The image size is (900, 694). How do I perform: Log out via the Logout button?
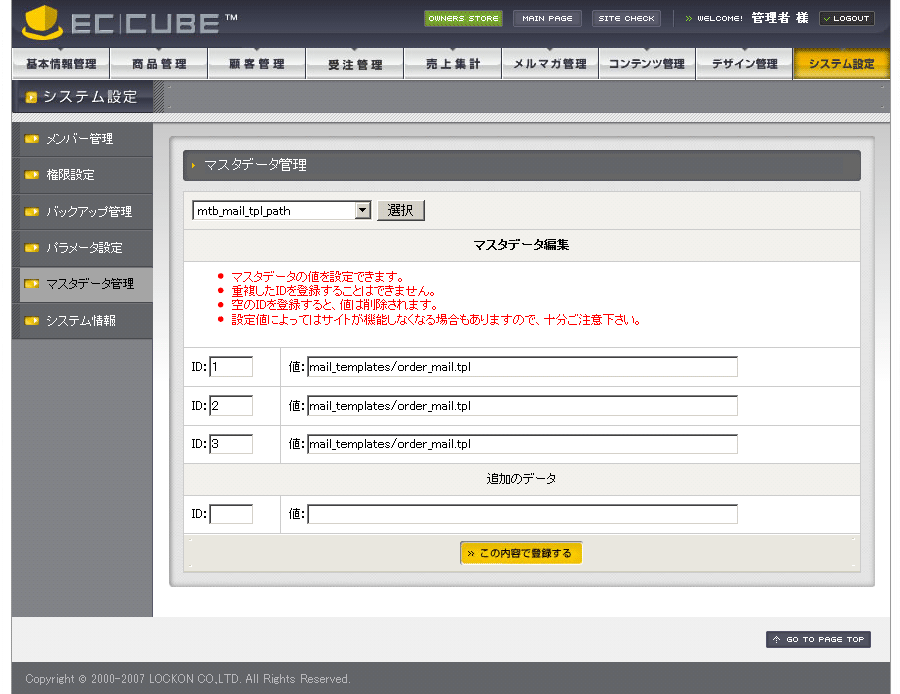pyautogui.click(x=846, y=18)
